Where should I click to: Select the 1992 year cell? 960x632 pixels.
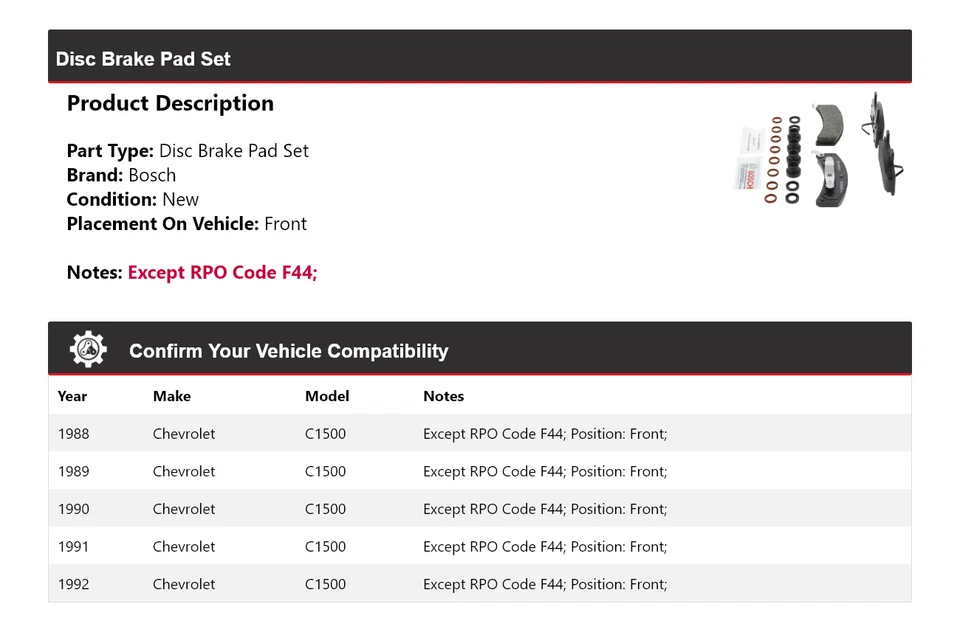point(73,584)
